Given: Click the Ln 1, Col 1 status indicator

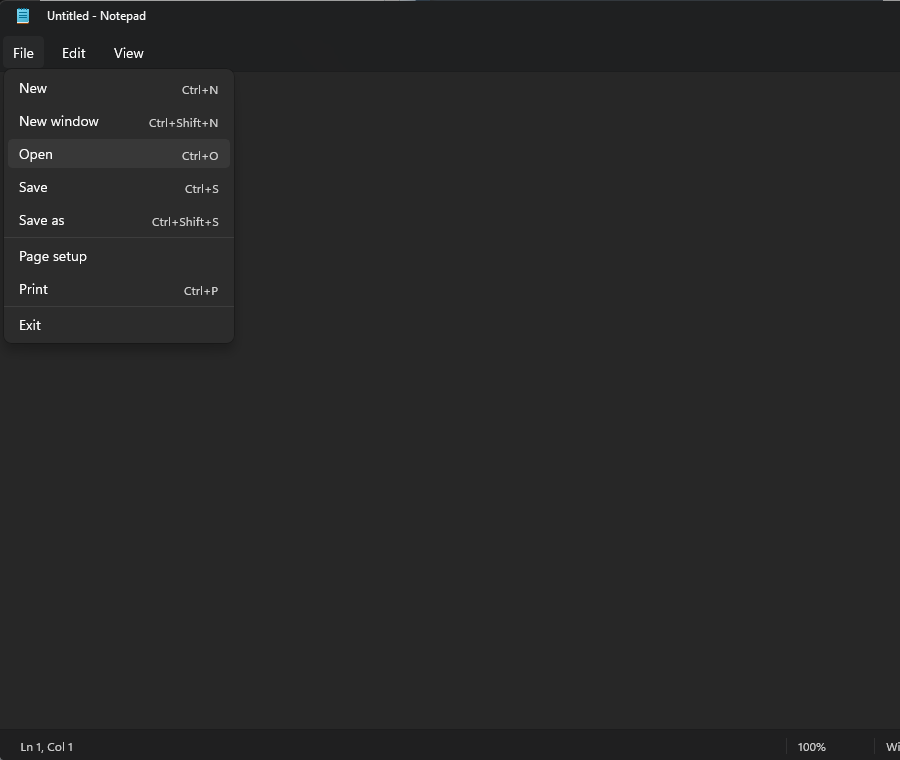Looking at the screenshot, I should click(x=46, y=747).
